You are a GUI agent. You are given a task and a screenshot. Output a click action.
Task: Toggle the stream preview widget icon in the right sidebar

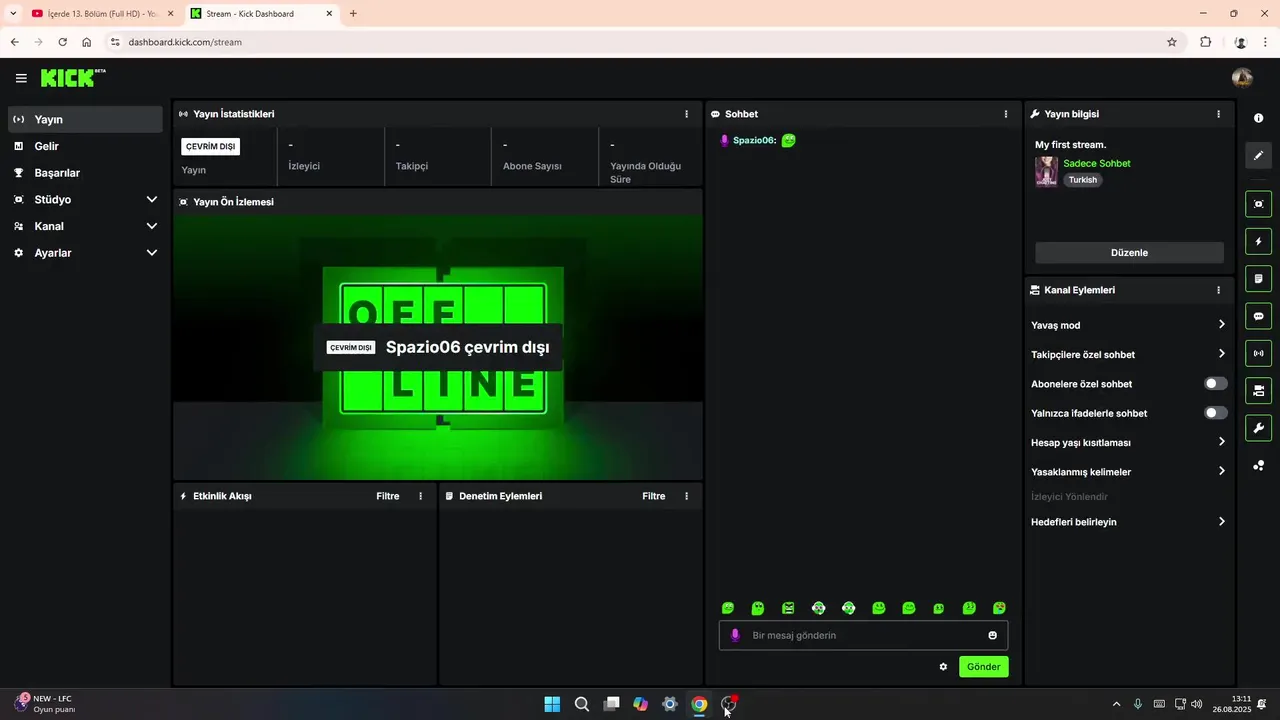pos(1258,204)
